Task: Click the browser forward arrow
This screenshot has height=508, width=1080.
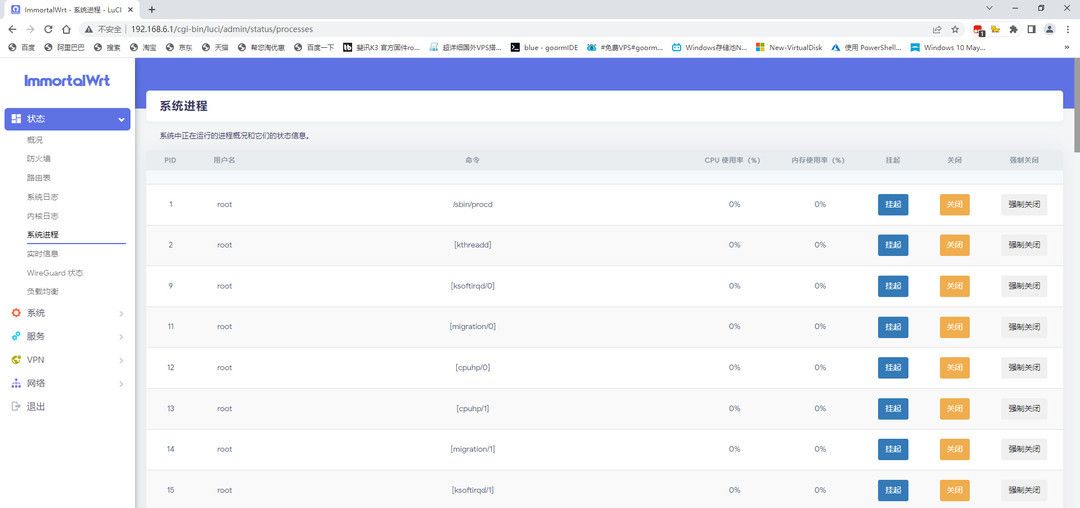Action: 30,30
